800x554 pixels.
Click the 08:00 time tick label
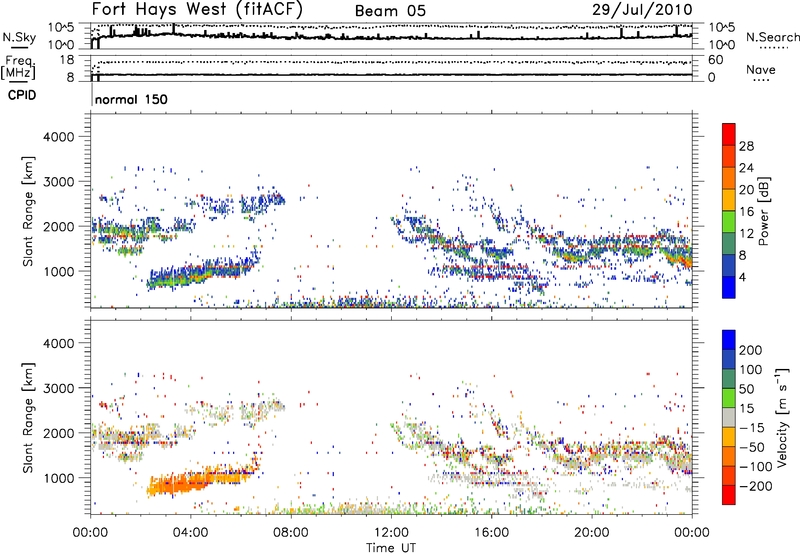291,533
